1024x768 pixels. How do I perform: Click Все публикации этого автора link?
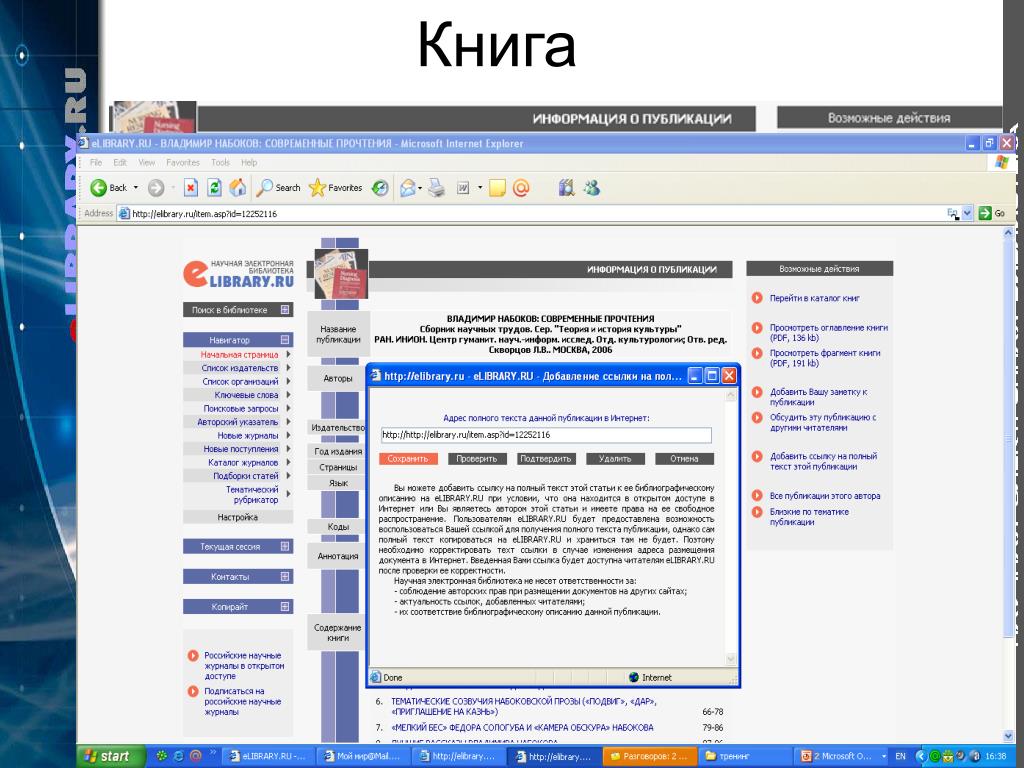pyautogui.click(x=825, y=496)
